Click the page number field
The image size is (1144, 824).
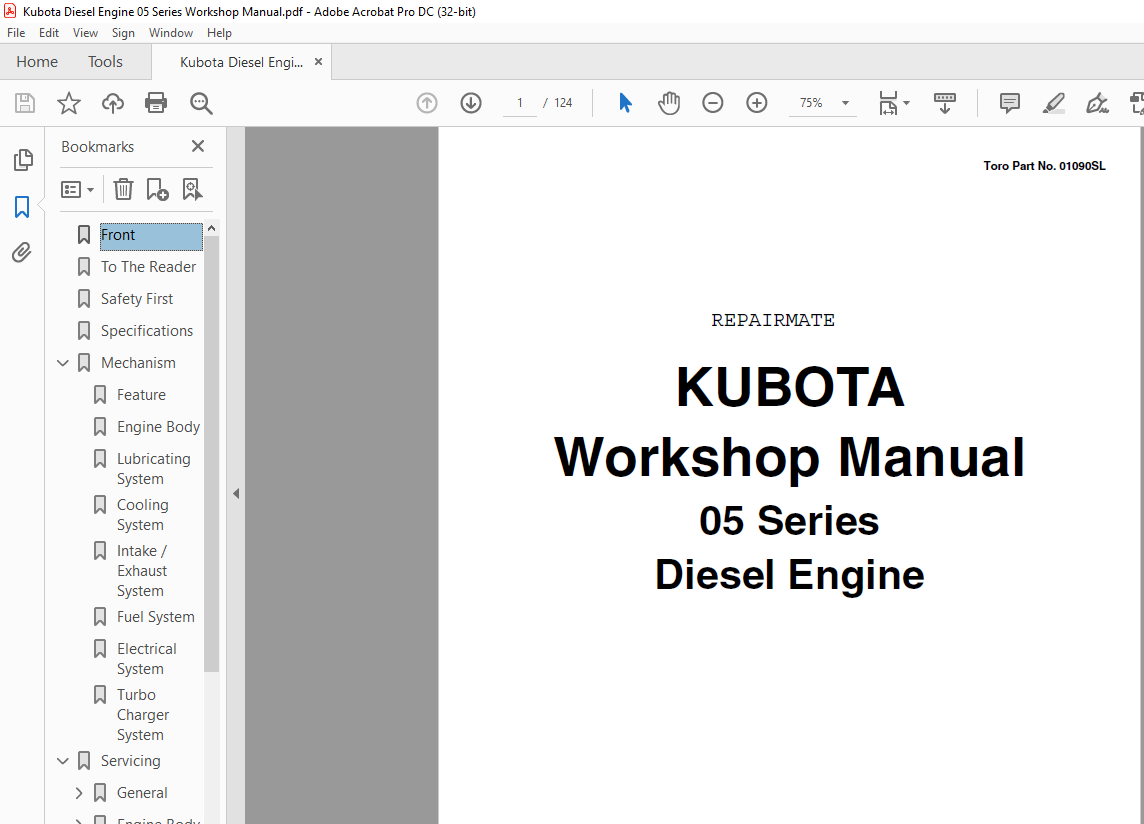pyautogui.click(x=519, y=103)
